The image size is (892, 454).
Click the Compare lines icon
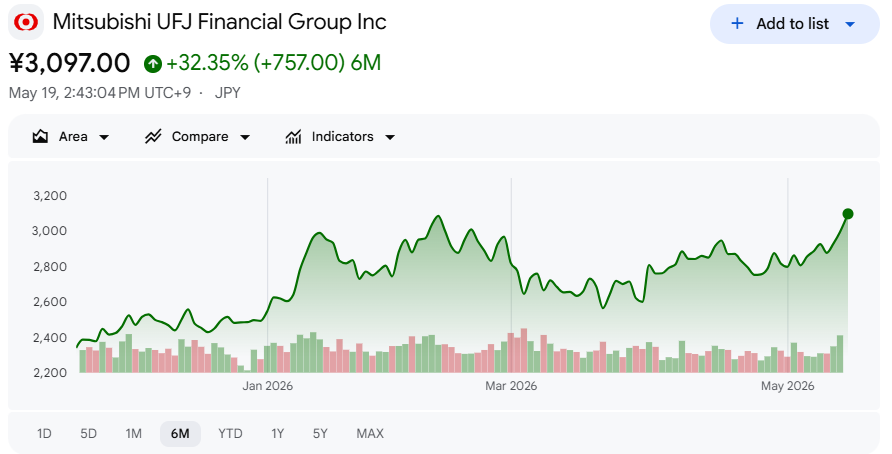coord(153,137)
